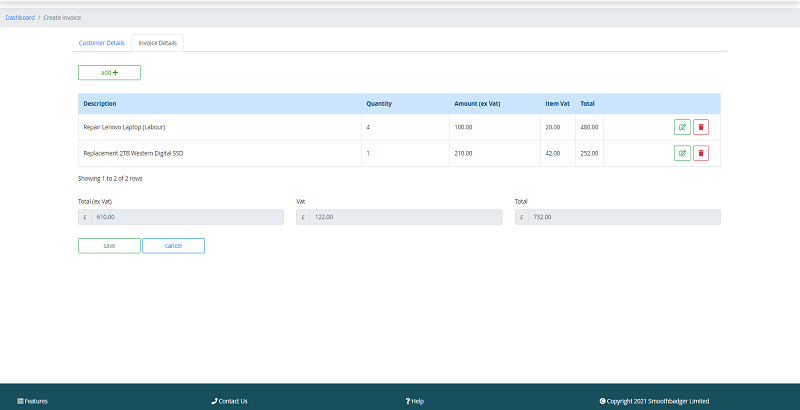Click the quantity cell showing 4
800x410 pixels.
(x=405, y=127)
